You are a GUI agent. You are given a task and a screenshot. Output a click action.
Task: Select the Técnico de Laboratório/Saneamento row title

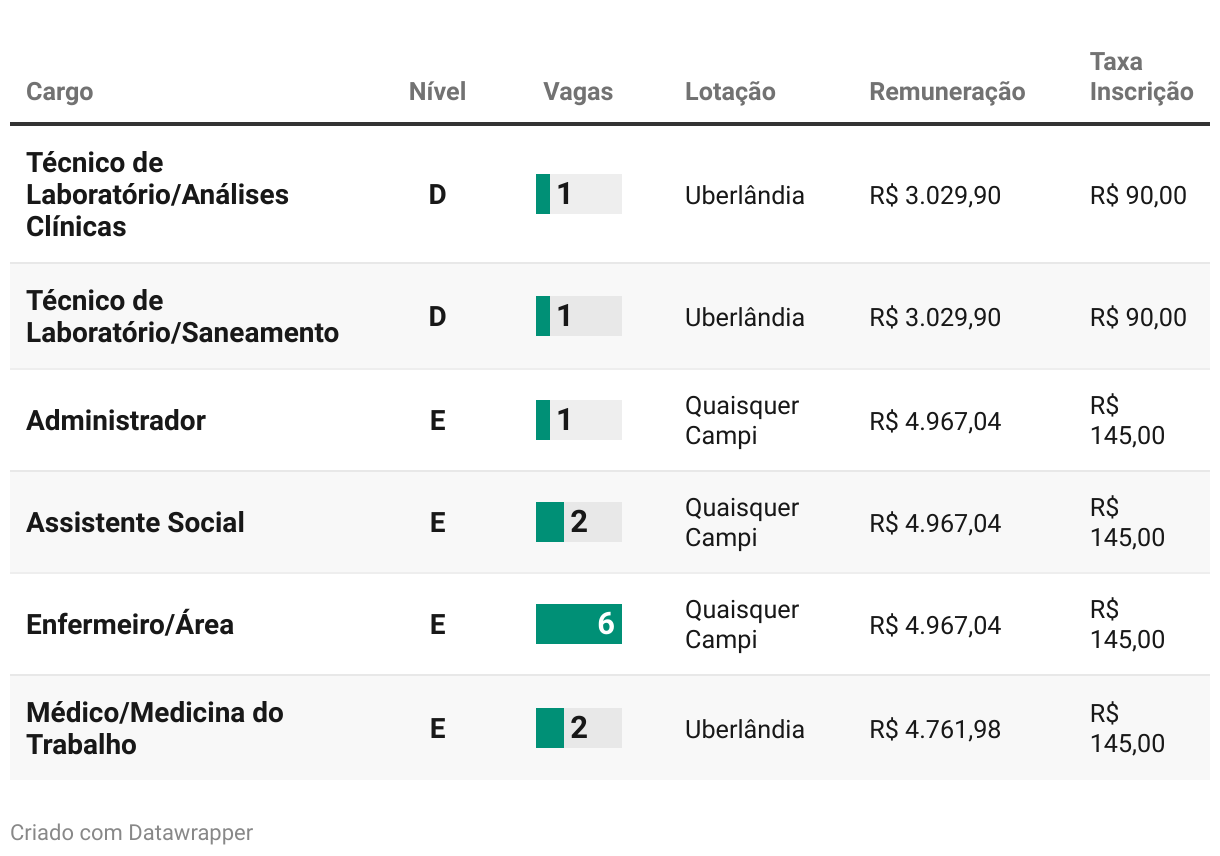pos(182,316)
